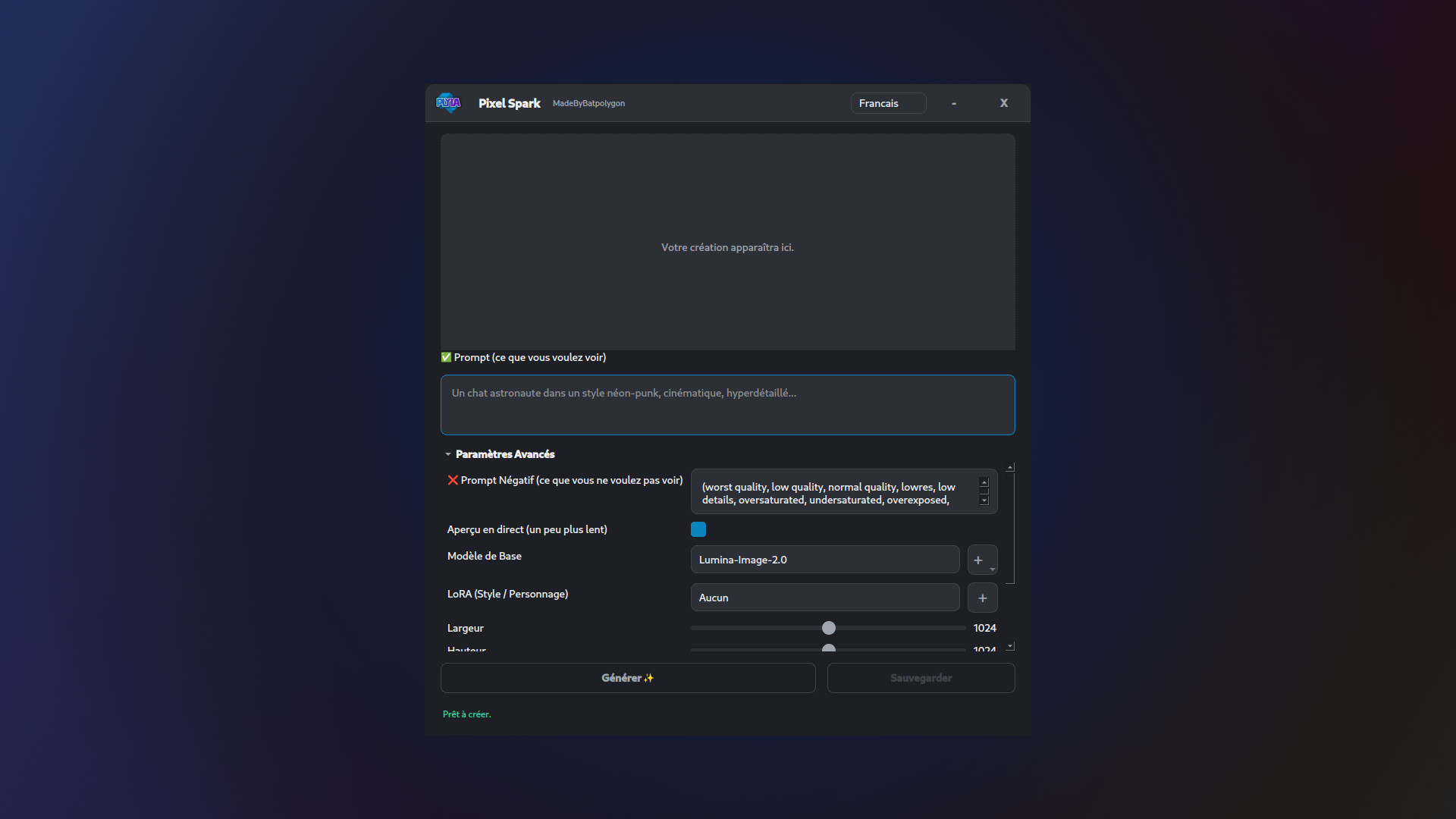Viewport: 1456px width, 819px height.
Task: Click the advanced panel scroll-down arrow
Action: coord(1010,646)
